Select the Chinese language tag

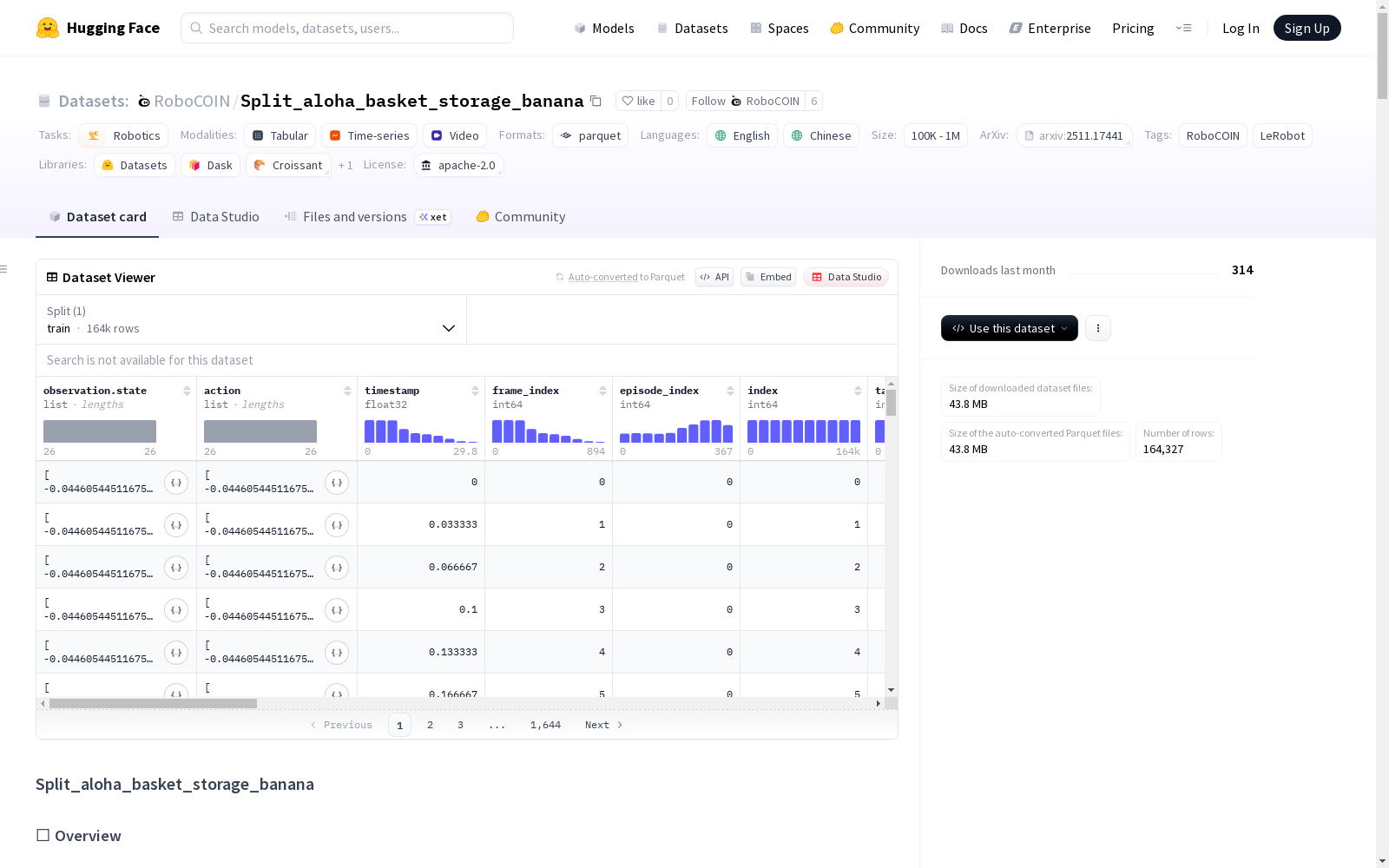(821, 135)
